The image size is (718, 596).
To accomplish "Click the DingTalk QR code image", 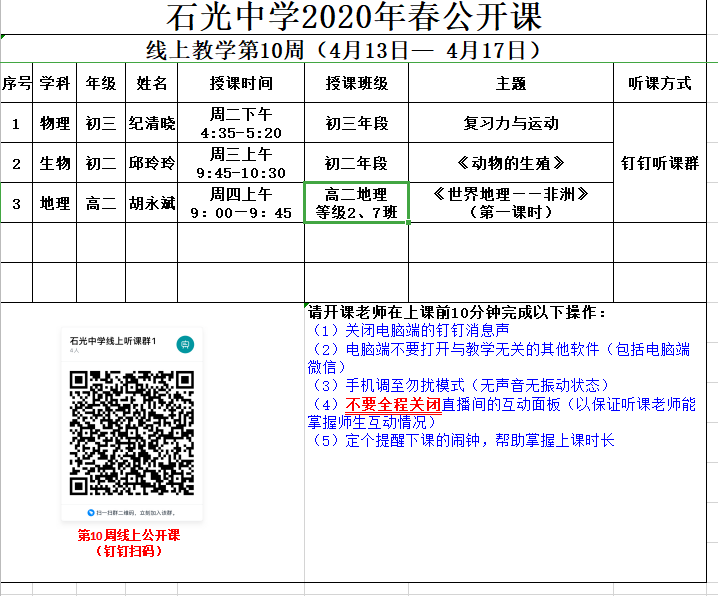I will point(131,433).
